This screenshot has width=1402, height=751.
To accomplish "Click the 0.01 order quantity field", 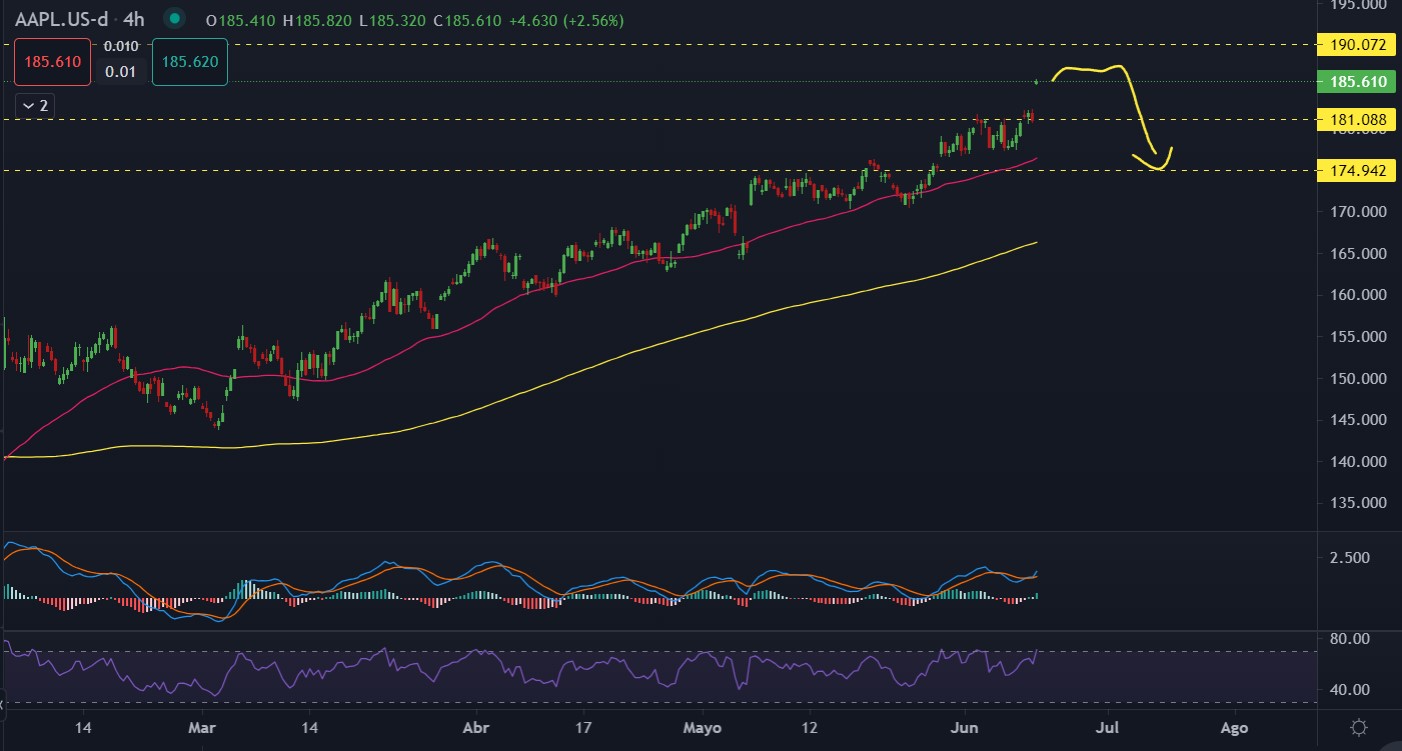I will 121,70.
